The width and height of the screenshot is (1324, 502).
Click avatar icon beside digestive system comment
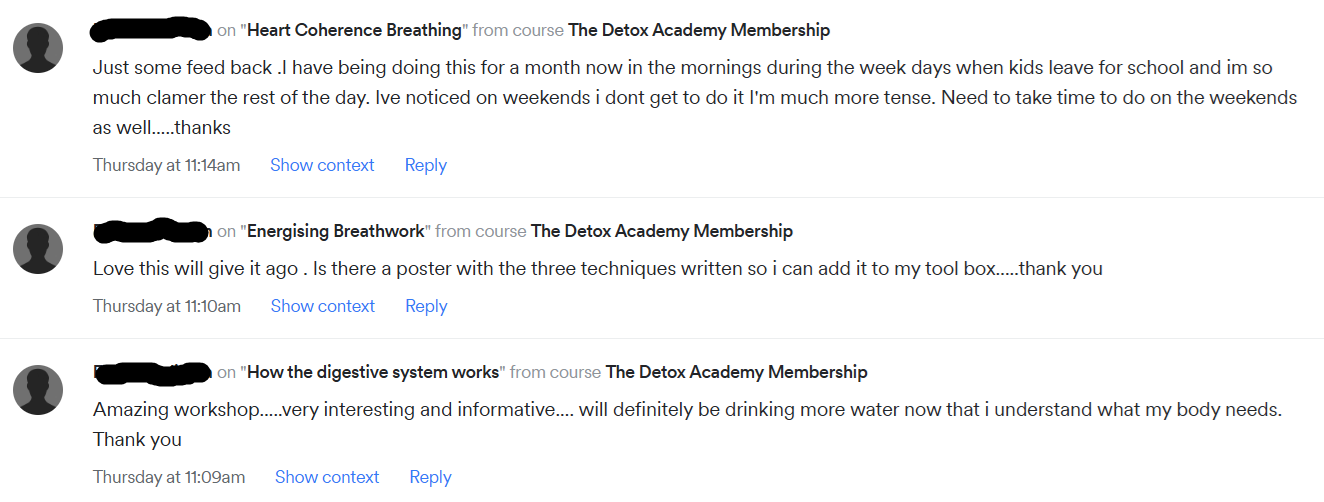pyautogui.click(x=38, y=390)
